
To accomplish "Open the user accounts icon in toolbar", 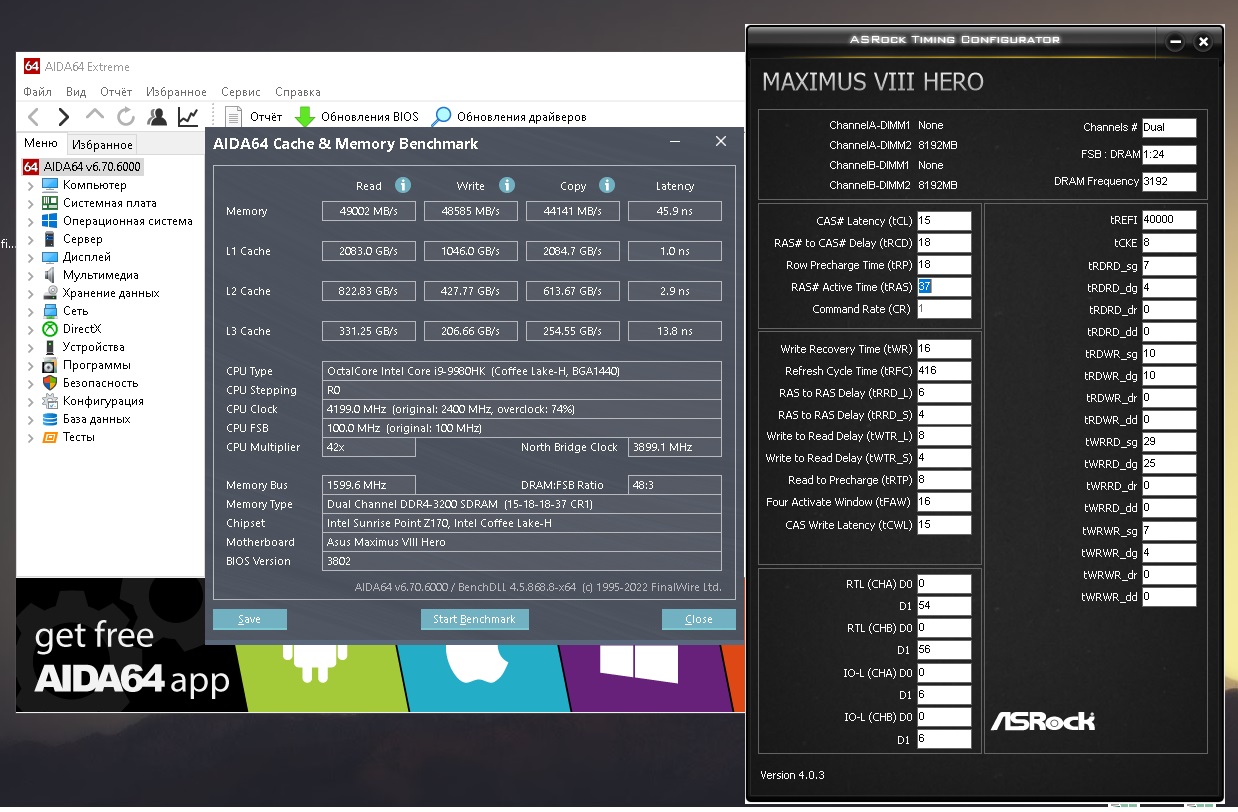I will (157, 117).
